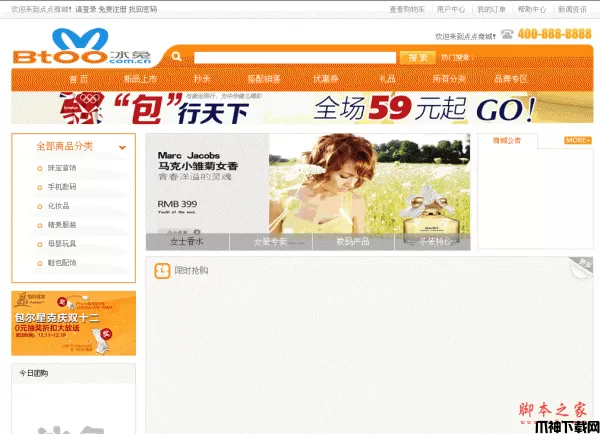Click the bullet icon beside 珠宝首饰
600x434 pixels.
[x=39, y=168]
